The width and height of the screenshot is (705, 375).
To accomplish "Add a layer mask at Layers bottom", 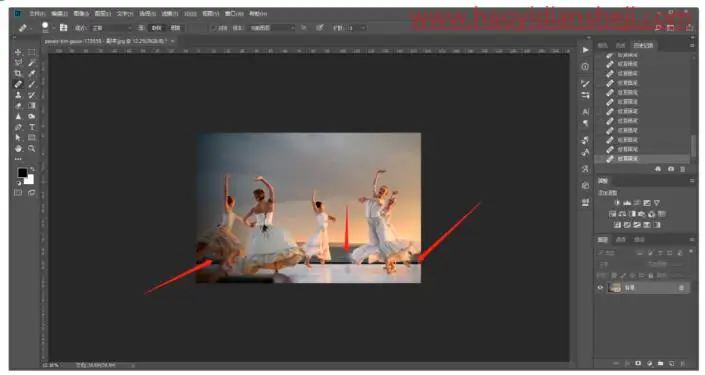I will pos(638,363).
